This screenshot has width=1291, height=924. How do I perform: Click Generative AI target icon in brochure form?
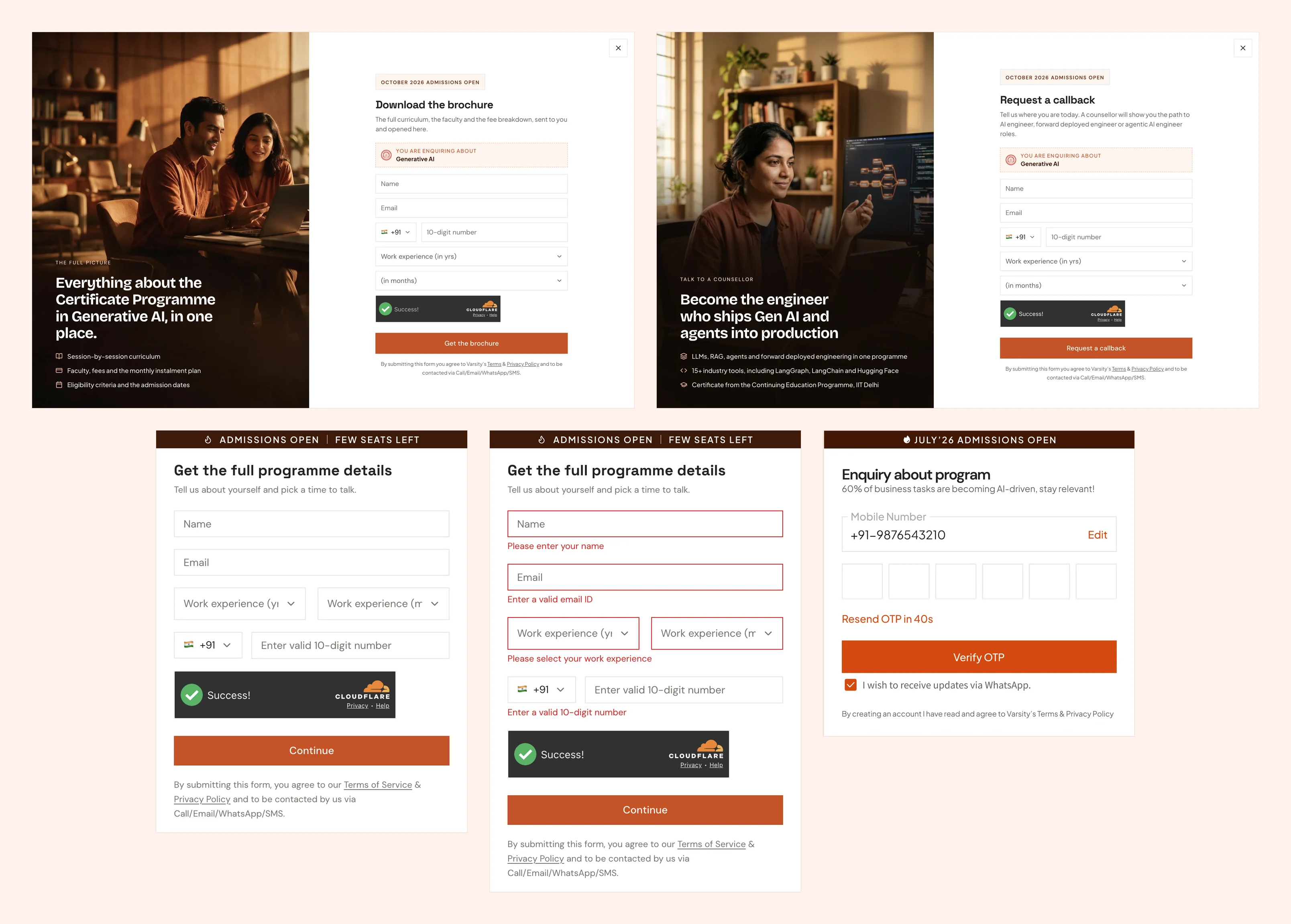386,155
